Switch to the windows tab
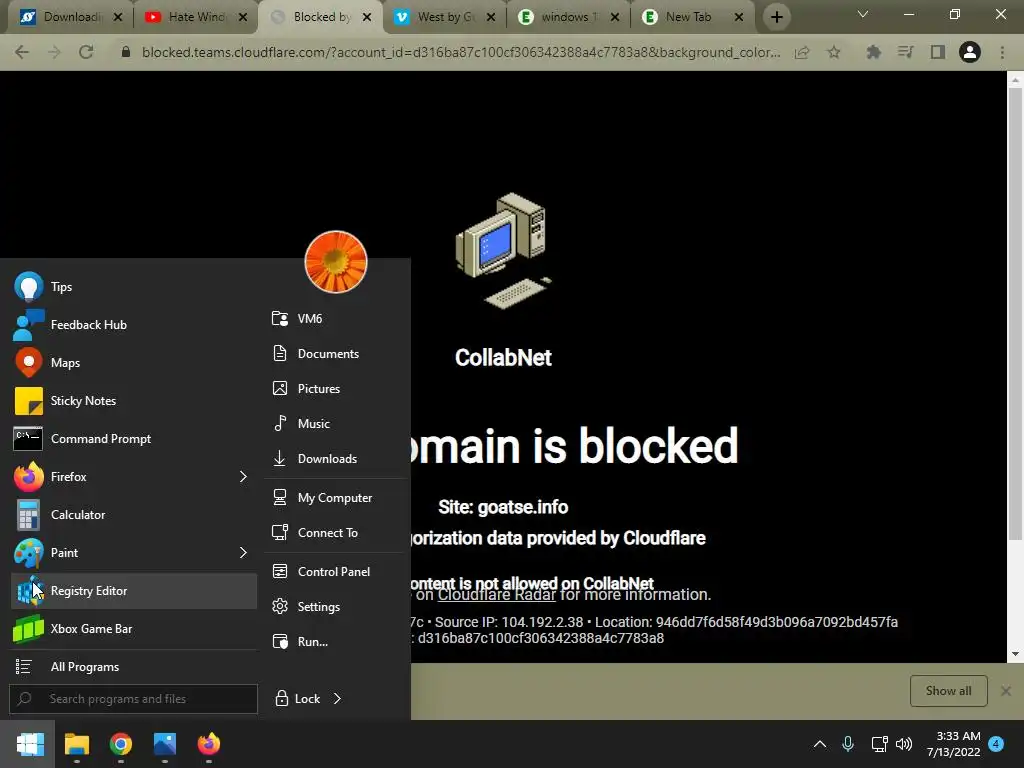The width and height of the screenshot is (1024, 768). [567, 17]
